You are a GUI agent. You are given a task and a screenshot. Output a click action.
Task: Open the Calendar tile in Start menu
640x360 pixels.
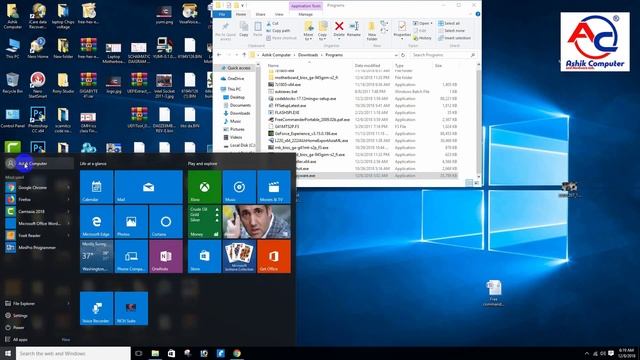tap(96, 187)
